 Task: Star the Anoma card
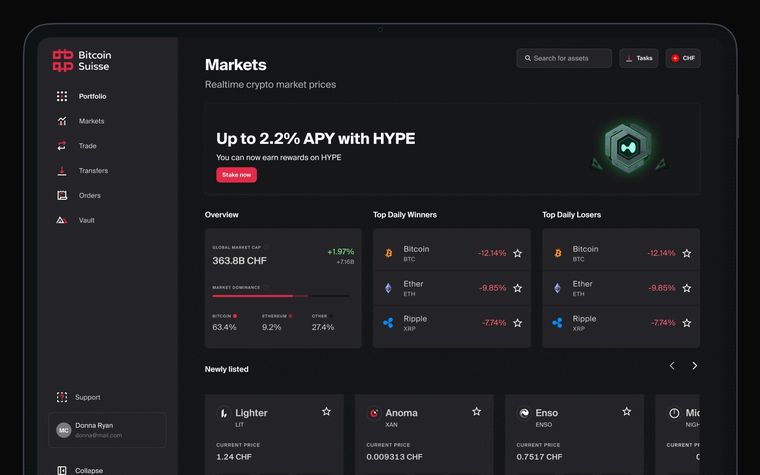(x=477, y=412)
